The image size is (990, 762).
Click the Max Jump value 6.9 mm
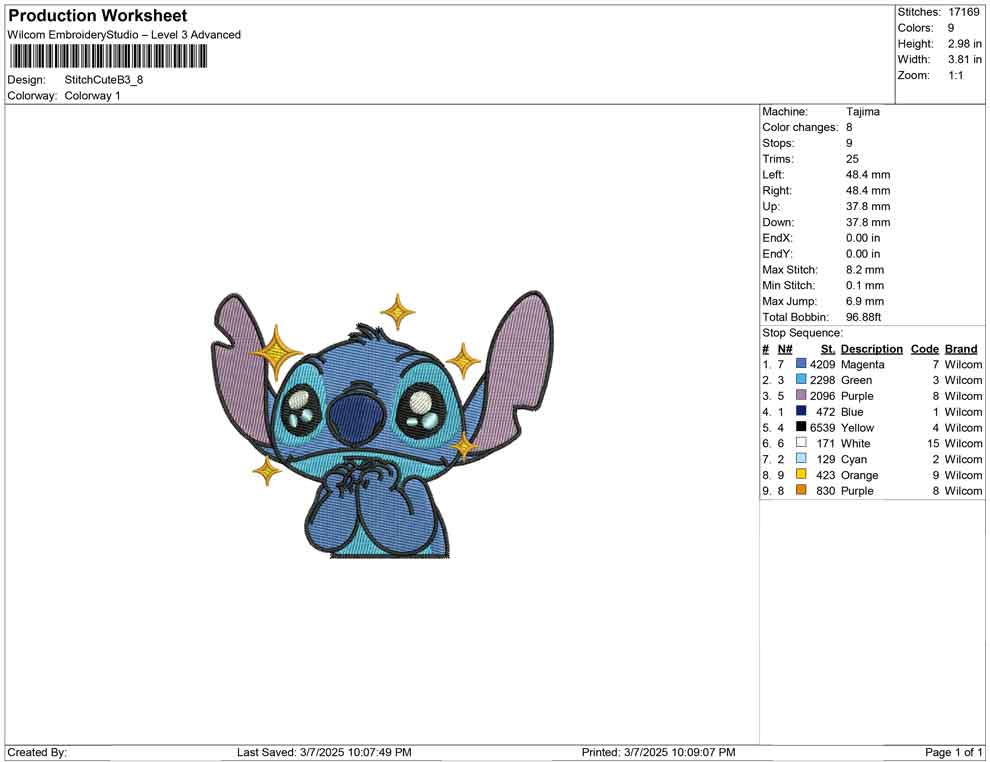pos(865,301)
